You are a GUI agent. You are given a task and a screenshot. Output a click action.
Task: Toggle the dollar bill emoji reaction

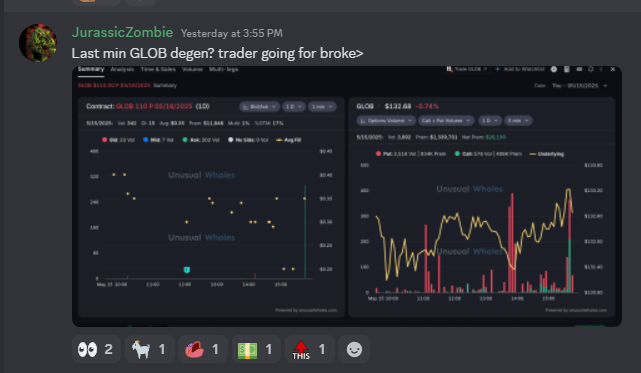256,349
